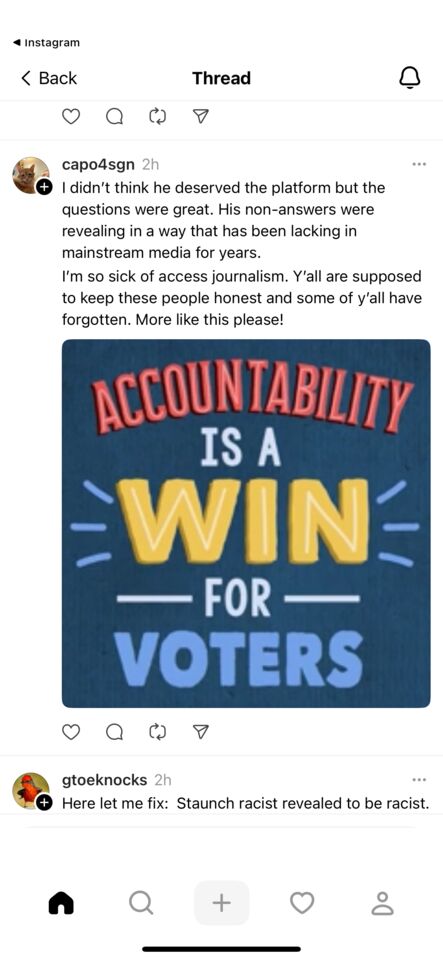Reply to the top post in the thread
Viewport: 443px width, 960px height.
(x=114, y=116)
